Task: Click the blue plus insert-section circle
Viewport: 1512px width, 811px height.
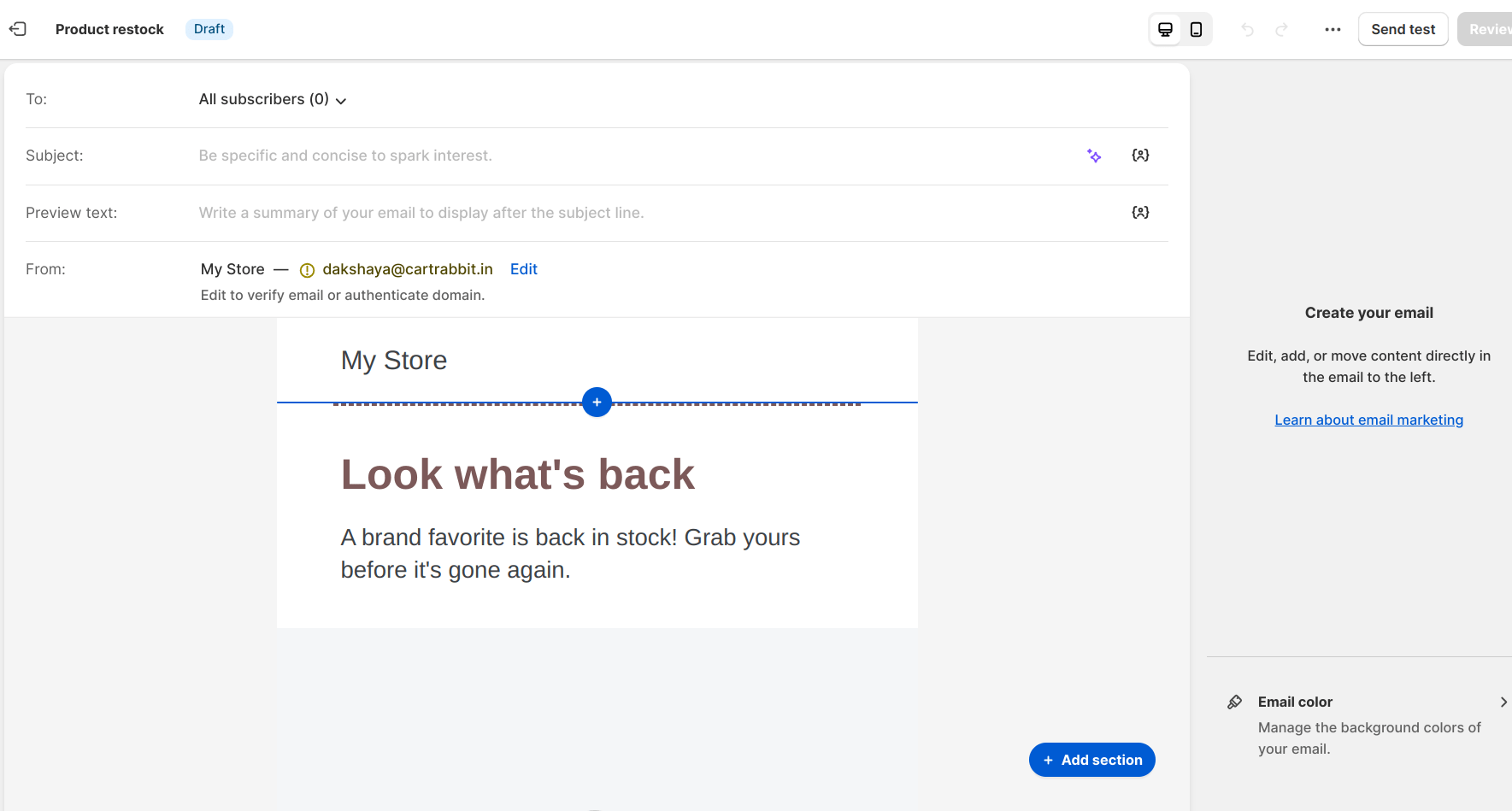Action: pyautogui.click(x=597, y=403)
